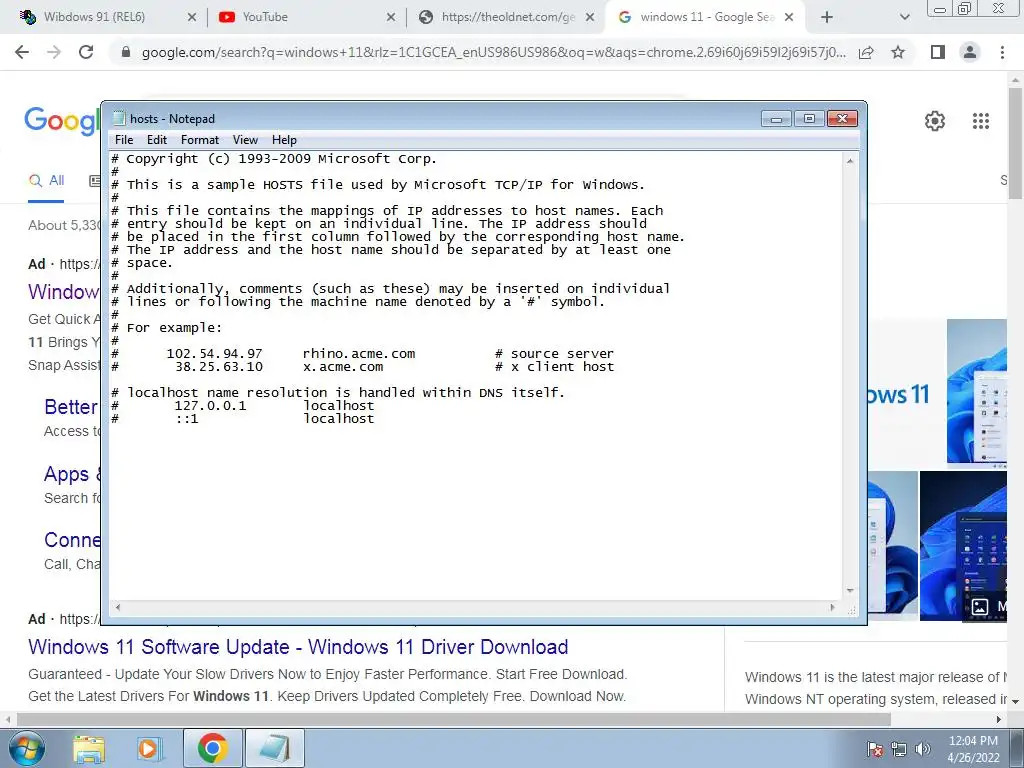Click on x.acme.com in hosts file
The width and height of the screenshot is (1024, 768).
(343, 367)
